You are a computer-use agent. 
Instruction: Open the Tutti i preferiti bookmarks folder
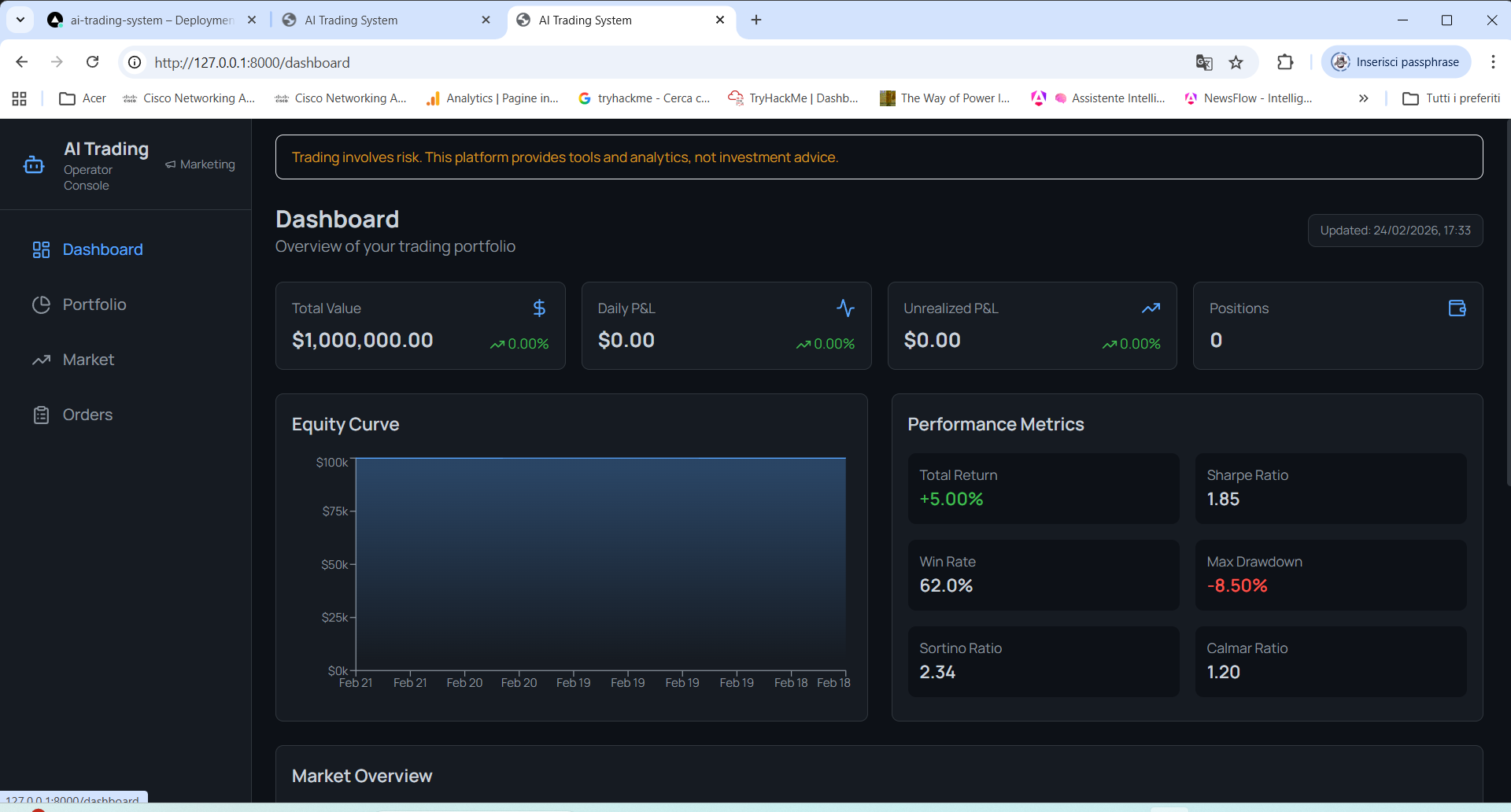(1452, 98)
